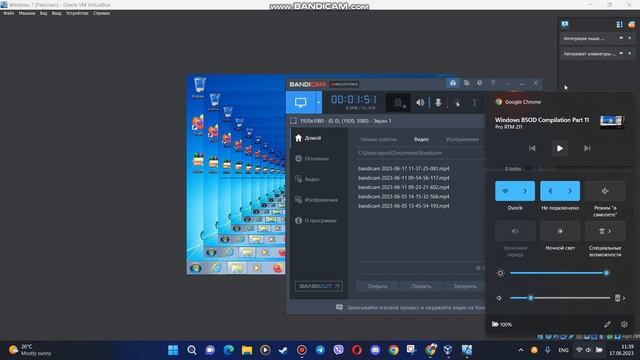Show hidden tray icons chevron

click(521, 350)
